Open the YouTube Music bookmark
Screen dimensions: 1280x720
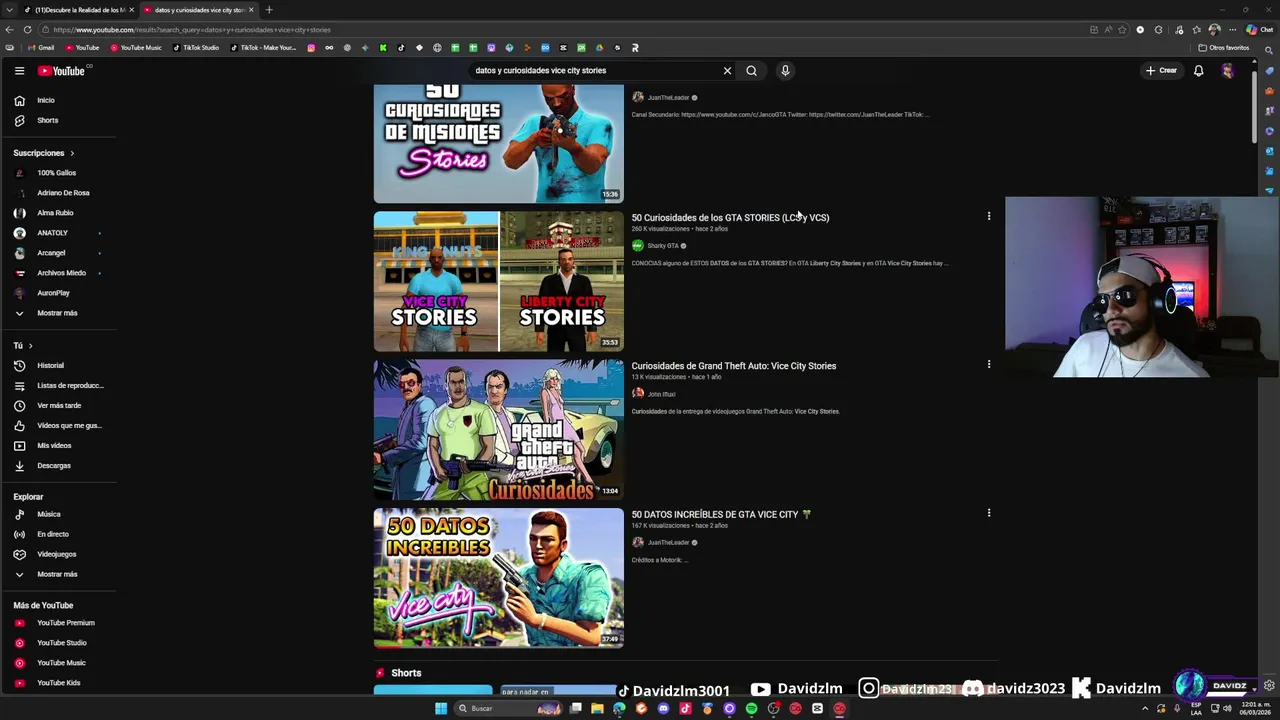[x=136, y=48]
